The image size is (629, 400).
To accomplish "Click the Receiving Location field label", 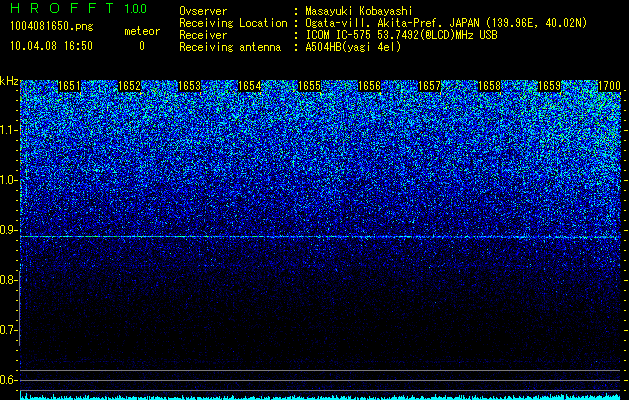I will pos(233,23).
